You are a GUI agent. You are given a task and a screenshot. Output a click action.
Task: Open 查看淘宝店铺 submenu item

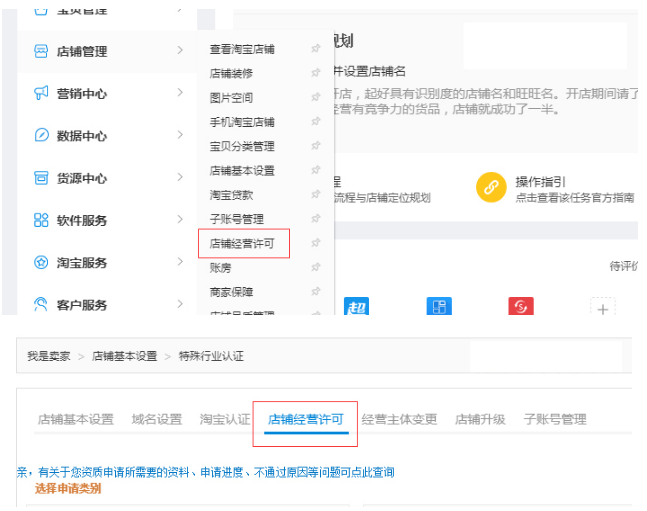point(242,49)
